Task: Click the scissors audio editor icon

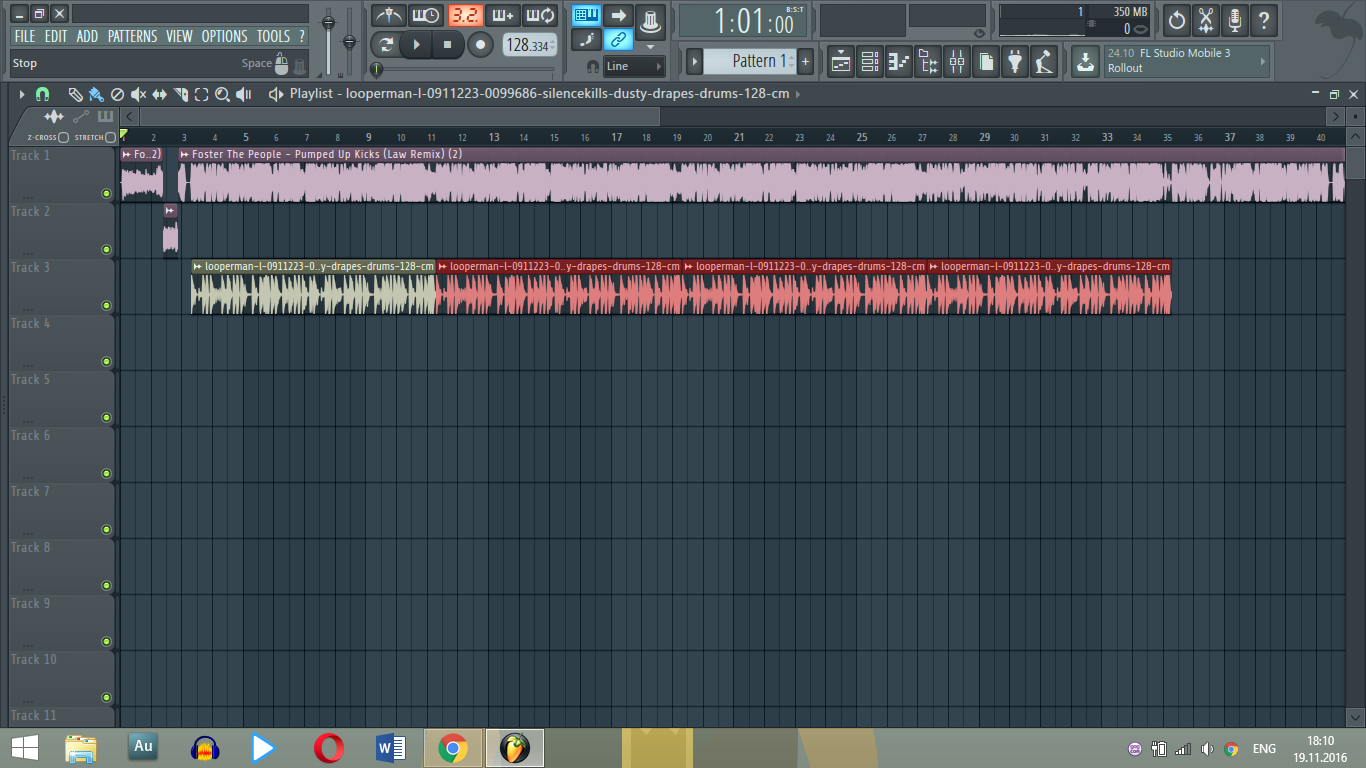Action: click(1206, 19)
